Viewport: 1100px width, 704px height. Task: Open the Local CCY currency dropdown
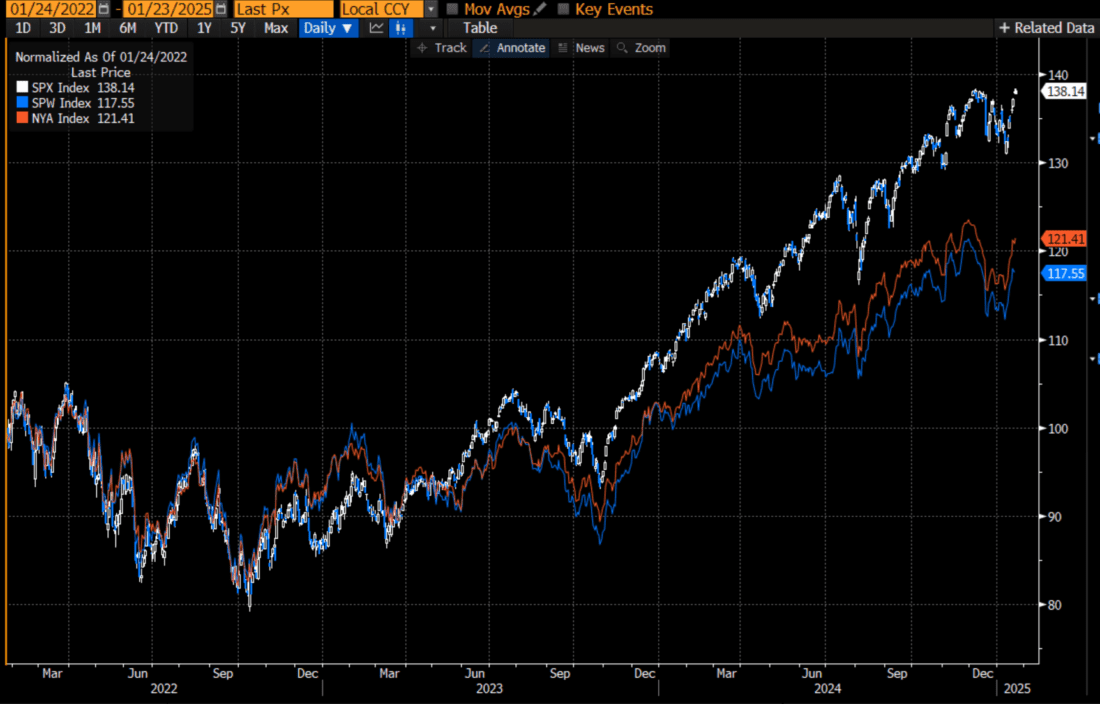[x=431, y=9]
